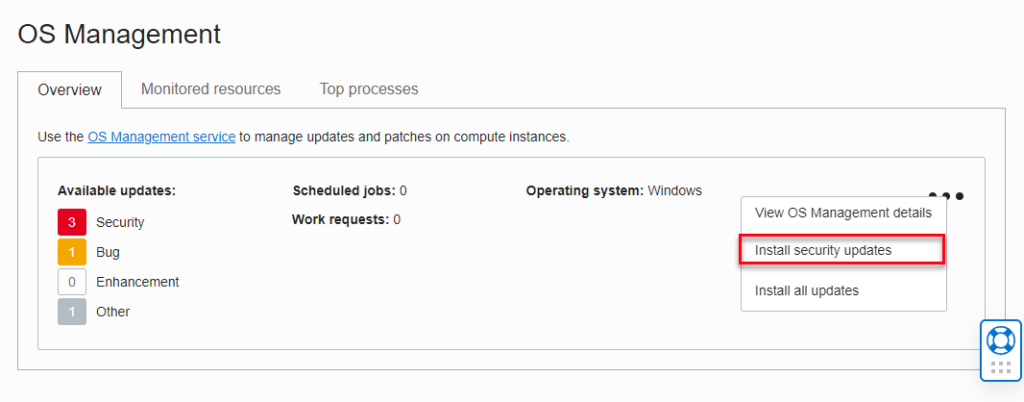Click the red Security count badge
Viewport: 1024px width, 402px height.
pyautogui.click(x=72, y=222)
